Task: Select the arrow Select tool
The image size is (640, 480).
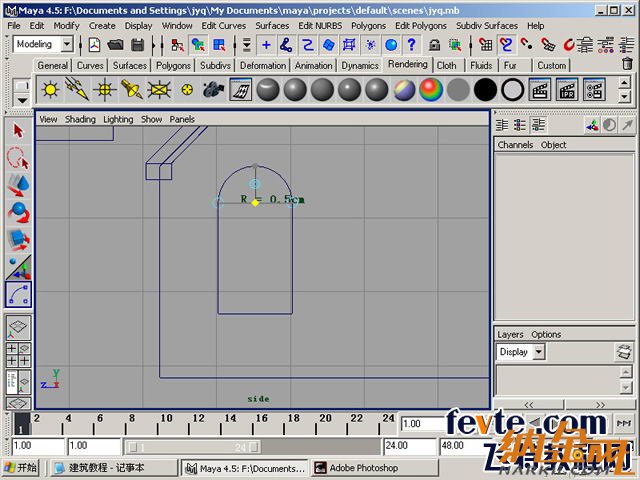Action: [18, 131]
